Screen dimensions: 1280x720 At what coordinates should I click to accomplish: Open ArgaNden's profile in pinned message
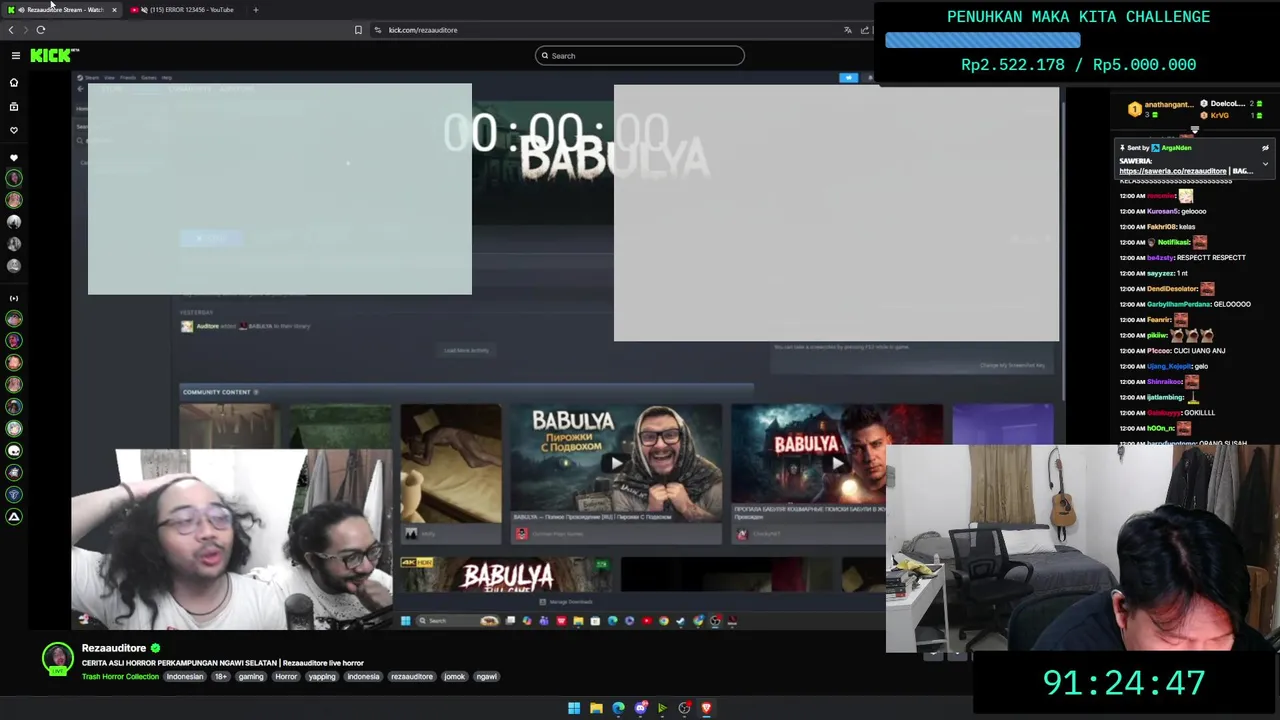pyautogui.click(x=1176, y=148)
